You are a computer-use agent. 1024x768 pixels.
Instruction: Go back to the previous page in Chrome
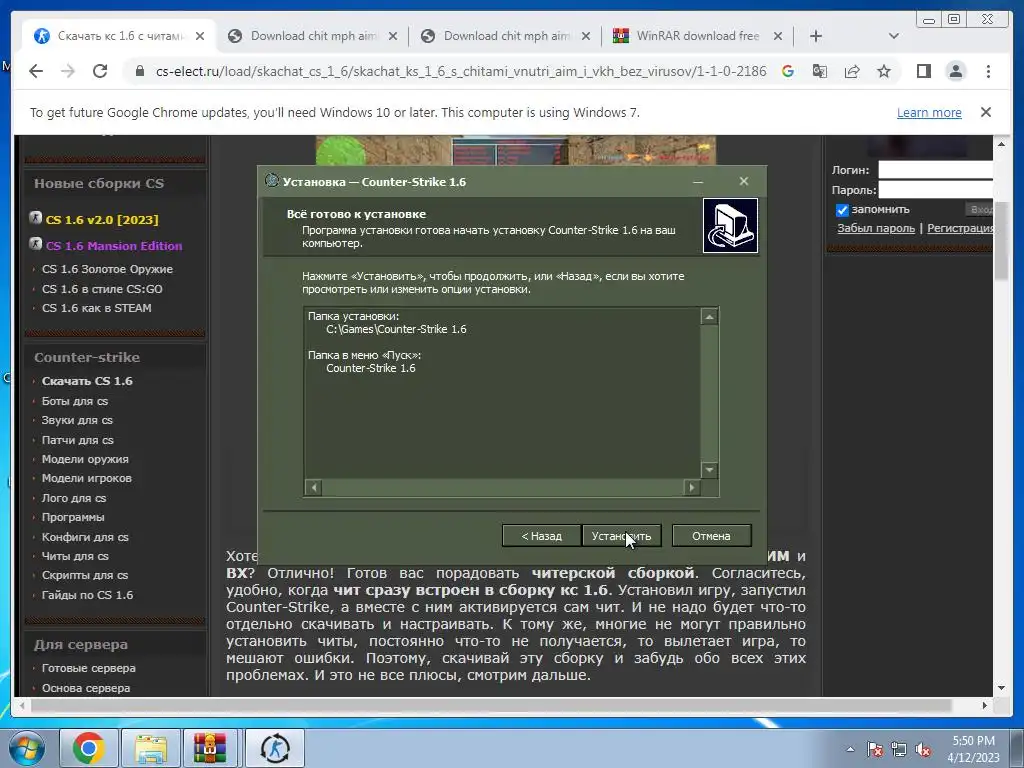coord(36,71)
